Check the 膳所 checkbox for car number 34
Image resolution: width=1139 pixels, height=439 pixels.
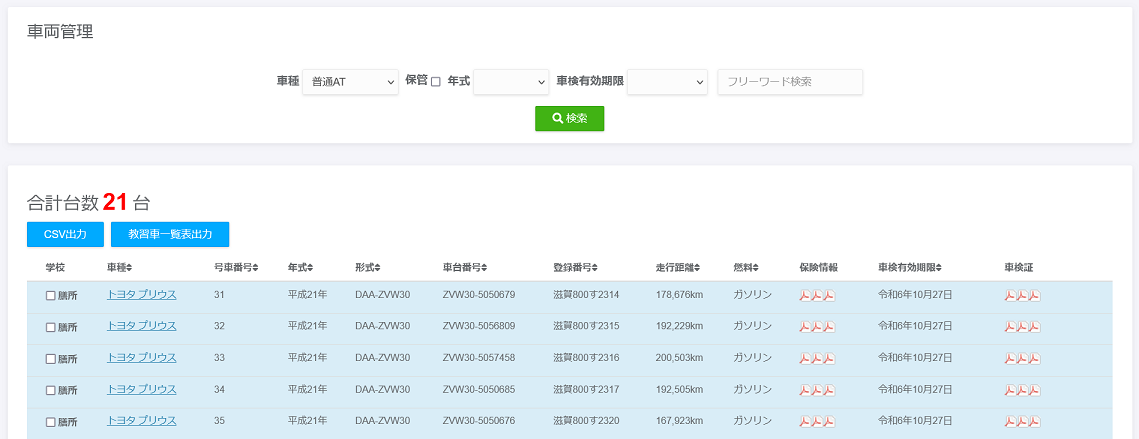point(51,391)
